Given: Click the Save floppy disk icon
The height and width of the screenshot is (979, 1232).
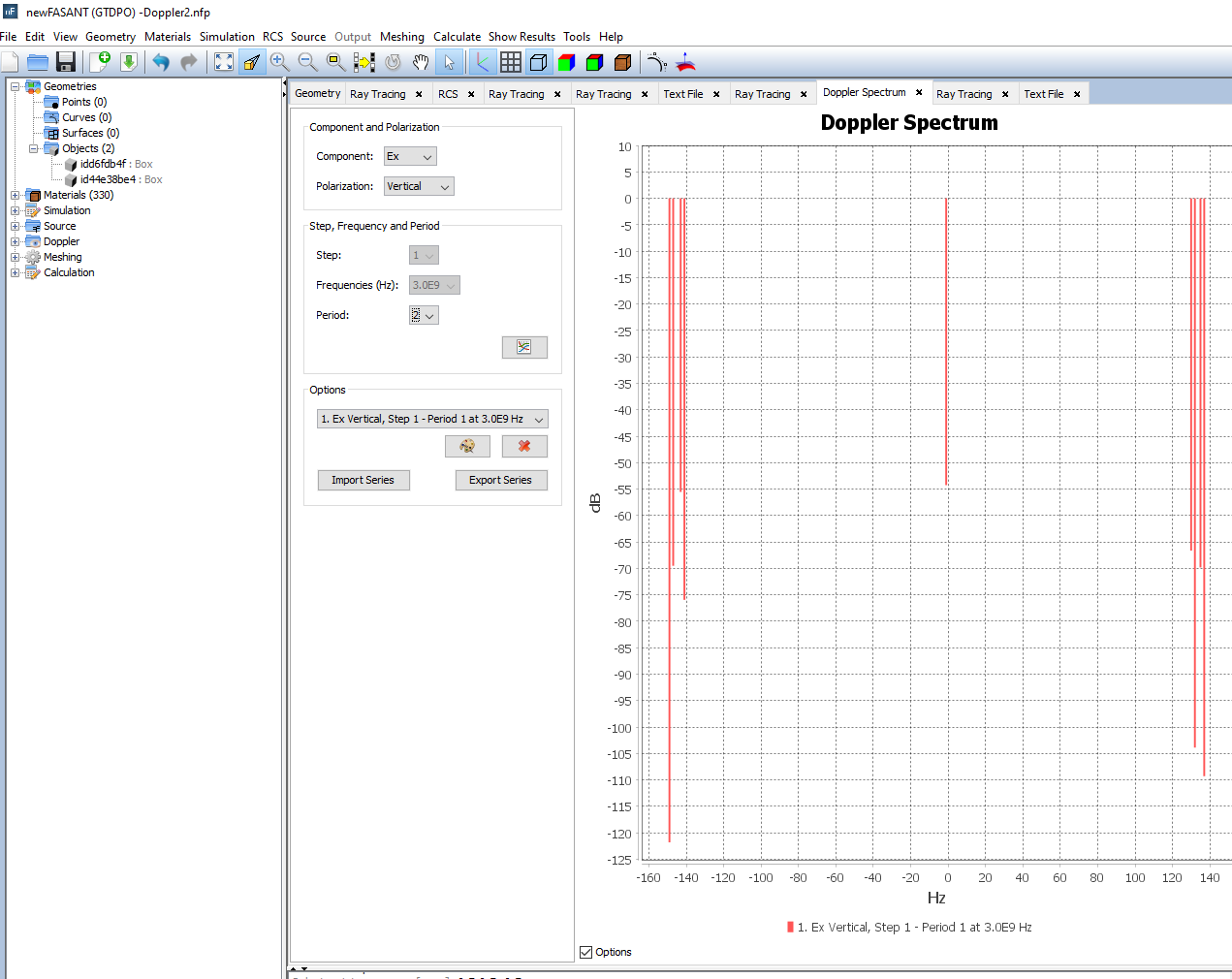Looking at the screenshot, I should point(66,63).
